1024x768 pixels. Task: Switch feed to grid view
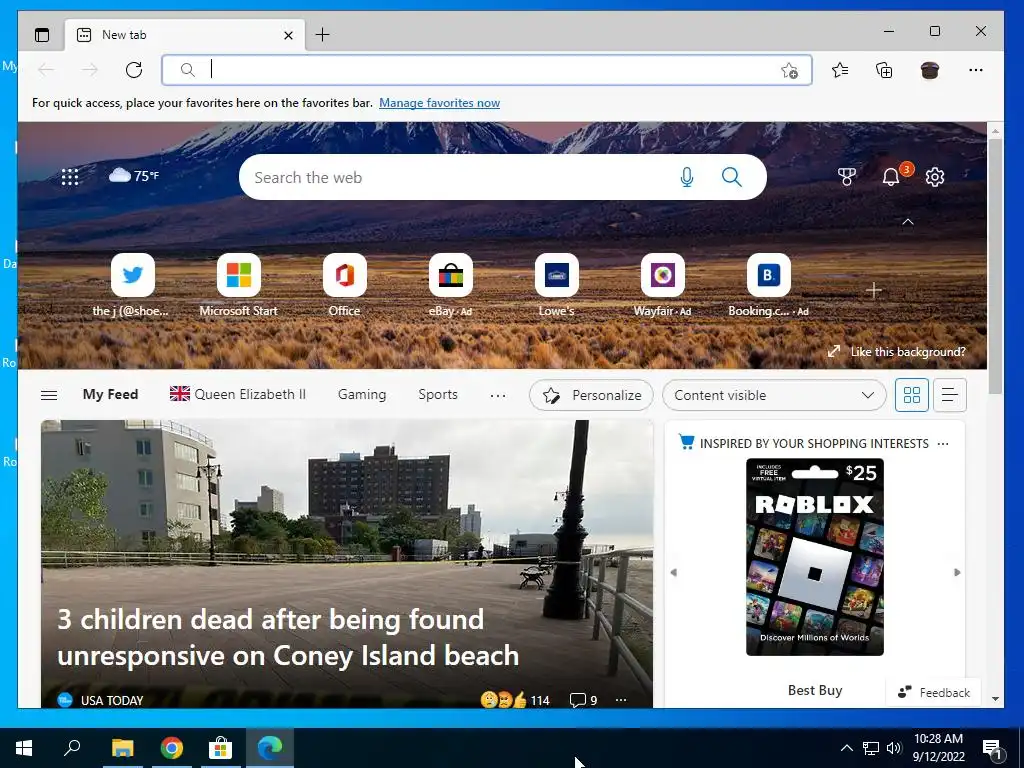point(912,395)
